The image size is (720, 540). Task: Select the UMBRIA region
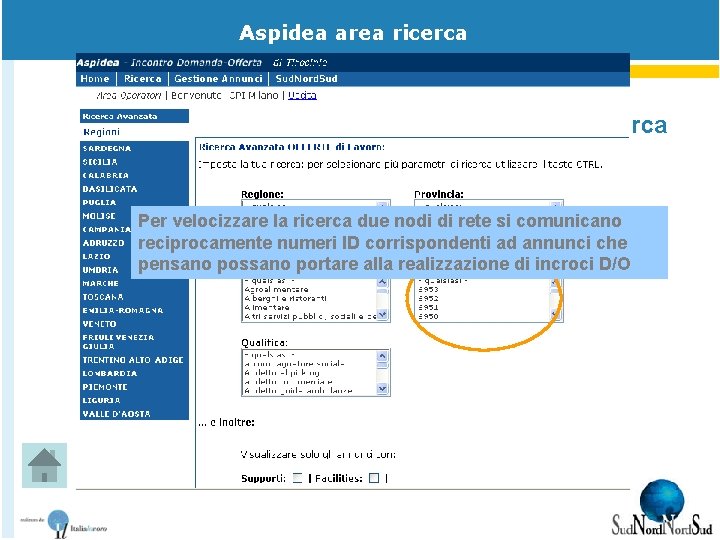click(x=100, y=270)
